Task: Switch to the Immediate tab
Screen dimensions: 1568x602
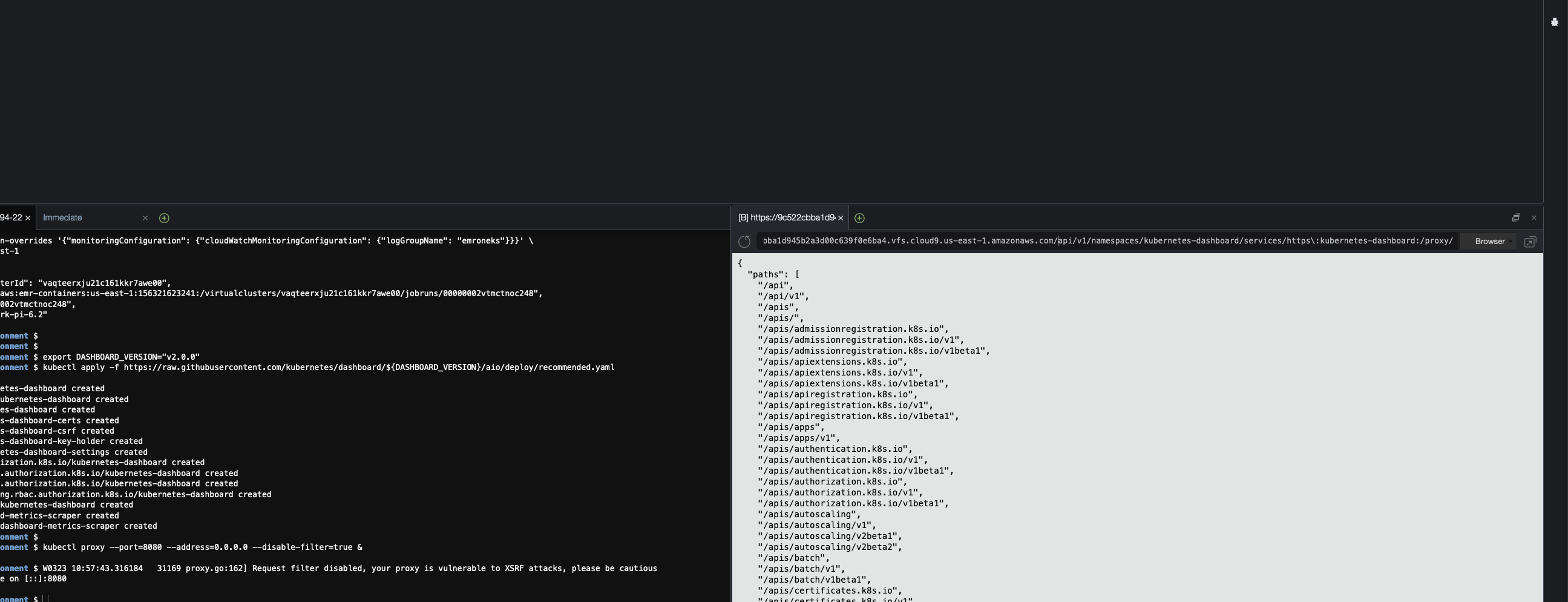Action: tap(63, 217)
